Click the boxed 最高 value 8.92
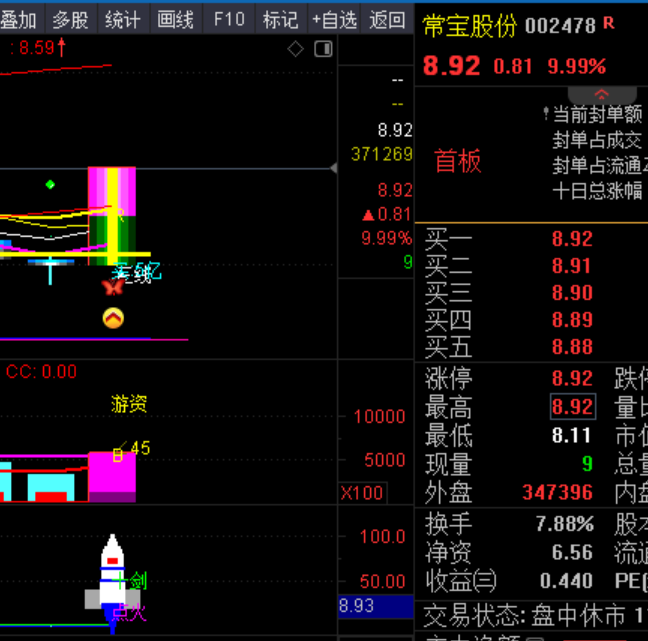This screenshot has width=648, height=641. (x=573, y=407)
